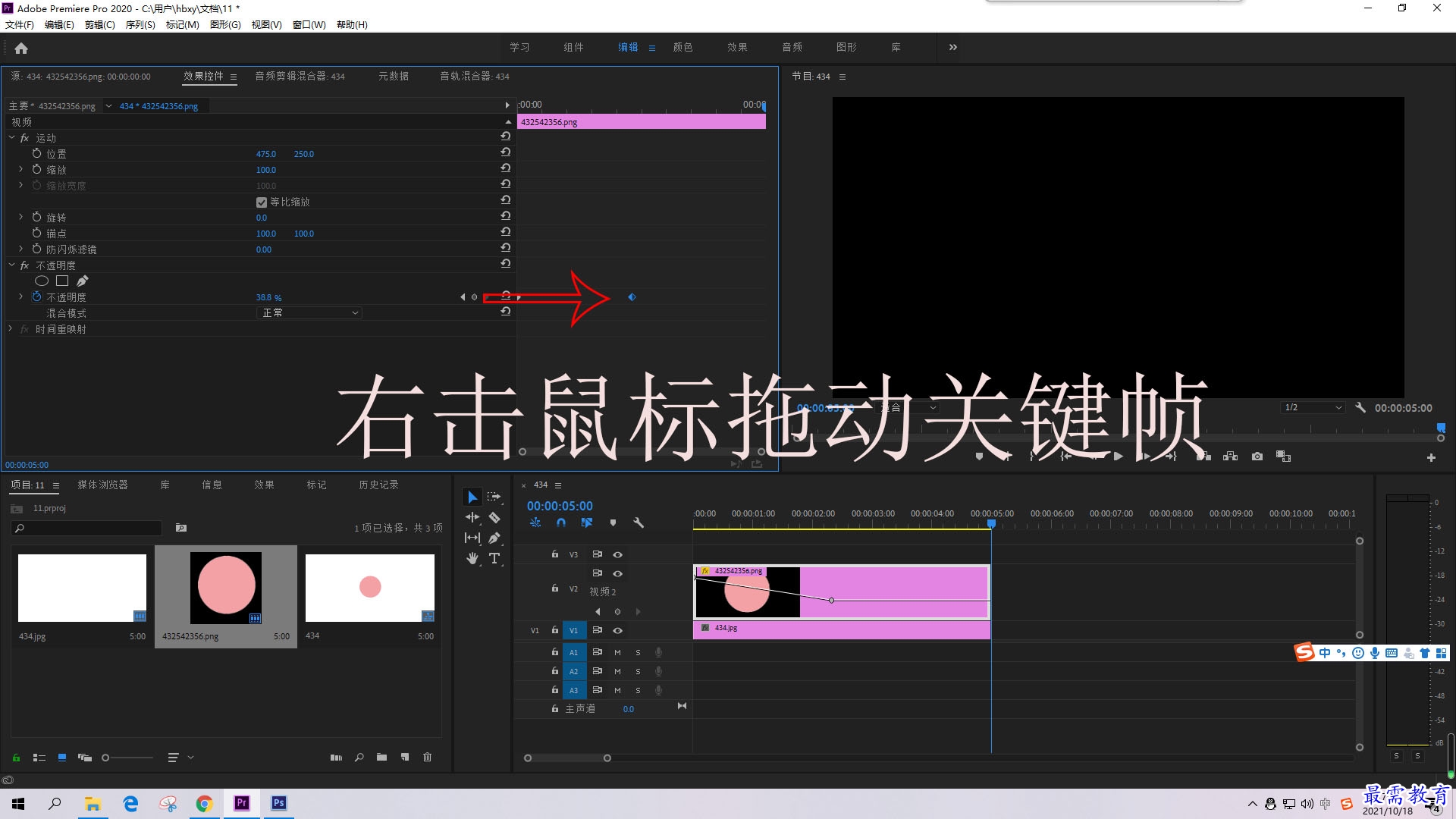Image resolution: width=1456 pixels, height=819 pixels.
Task: Toggle V1 track output eye
Action: click(617, 630)
